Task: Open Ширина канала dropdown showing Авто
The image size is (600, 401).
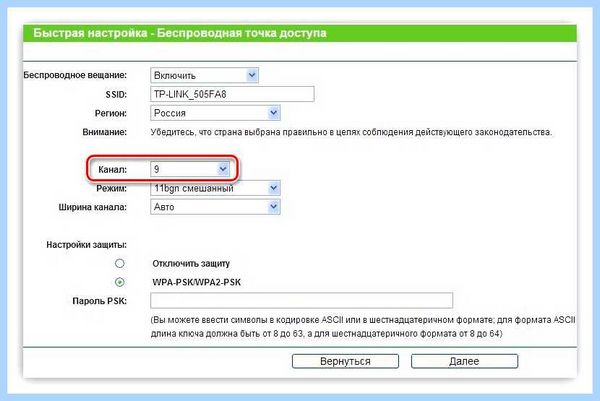Action: tap(215, 207)
